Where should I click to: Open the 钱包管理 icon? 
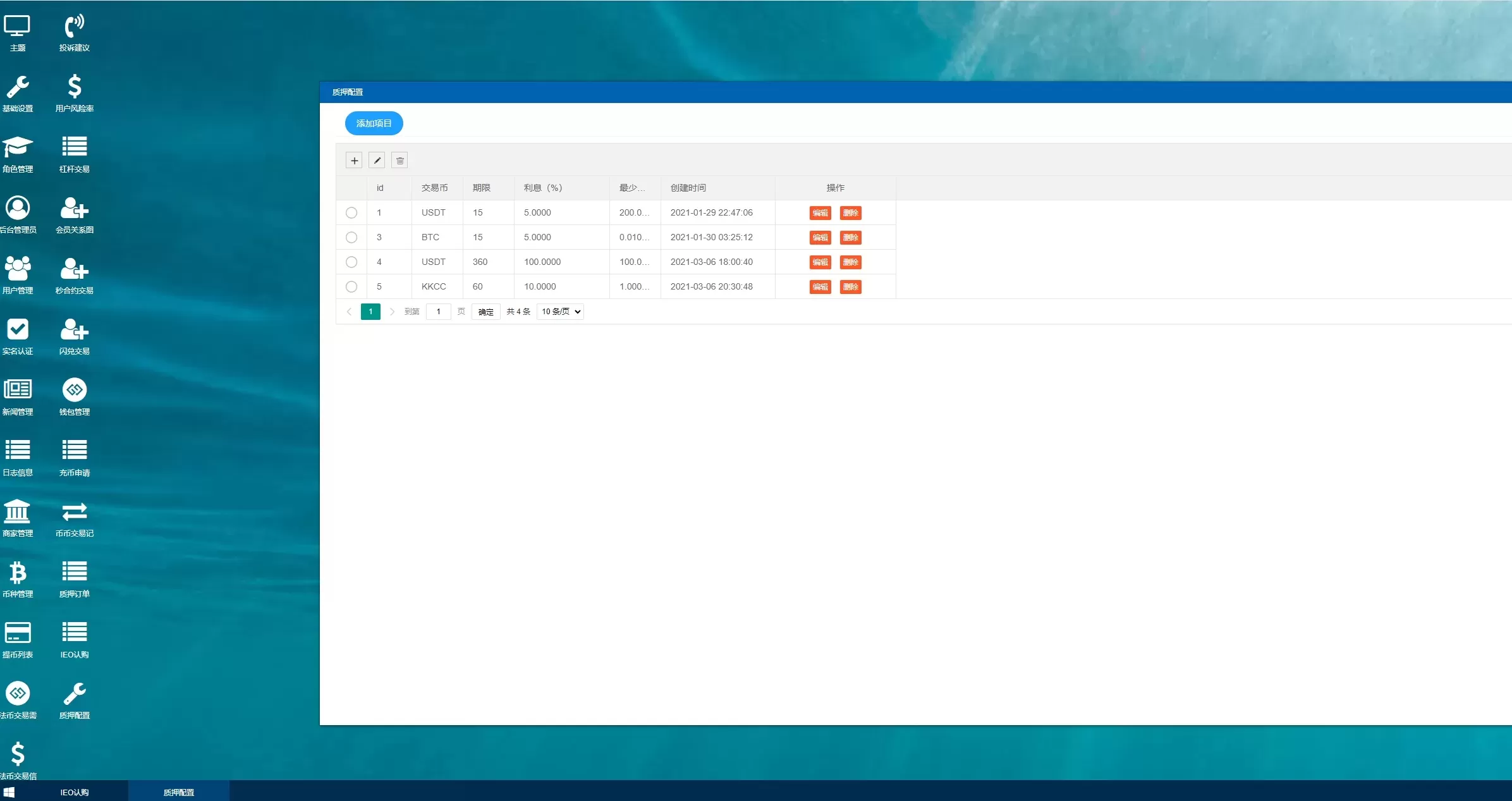pos(74,391)
